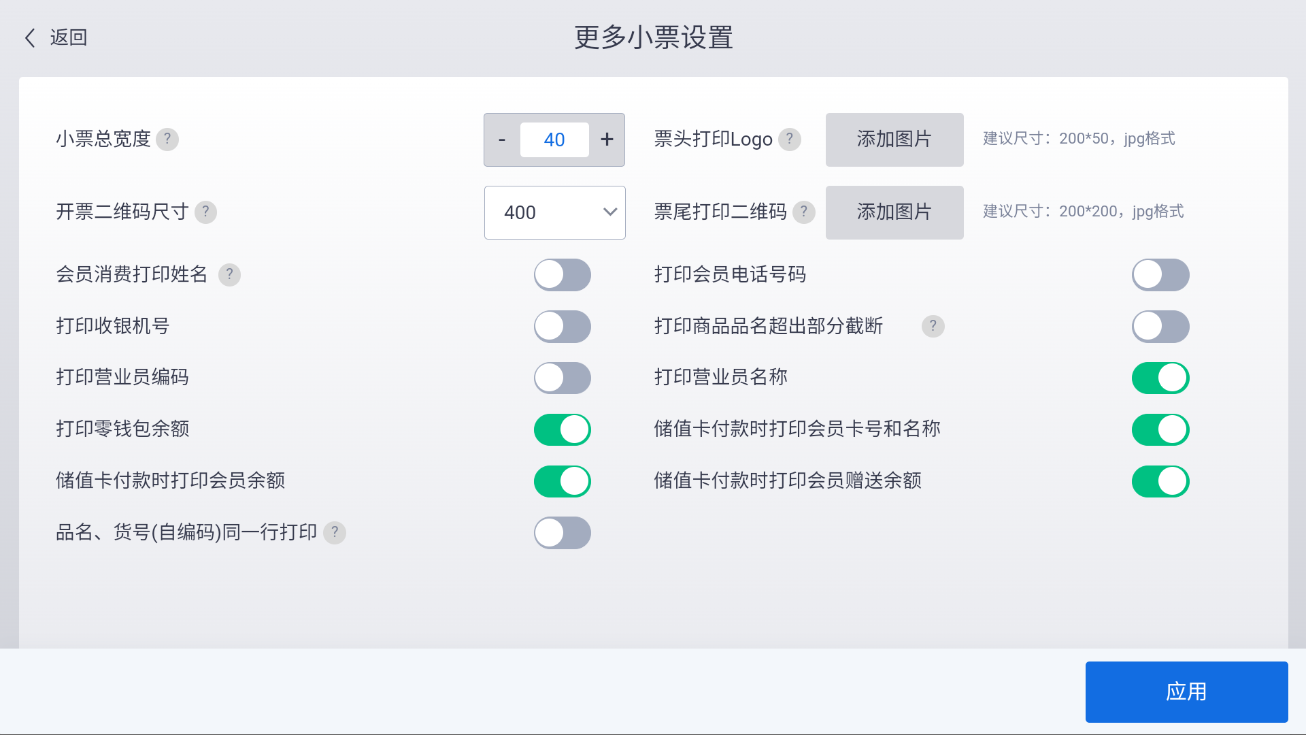The height and width of the screenshot is (735, 1306).
Task: Click the back arrow chevron icon
Action: [30, 38]
